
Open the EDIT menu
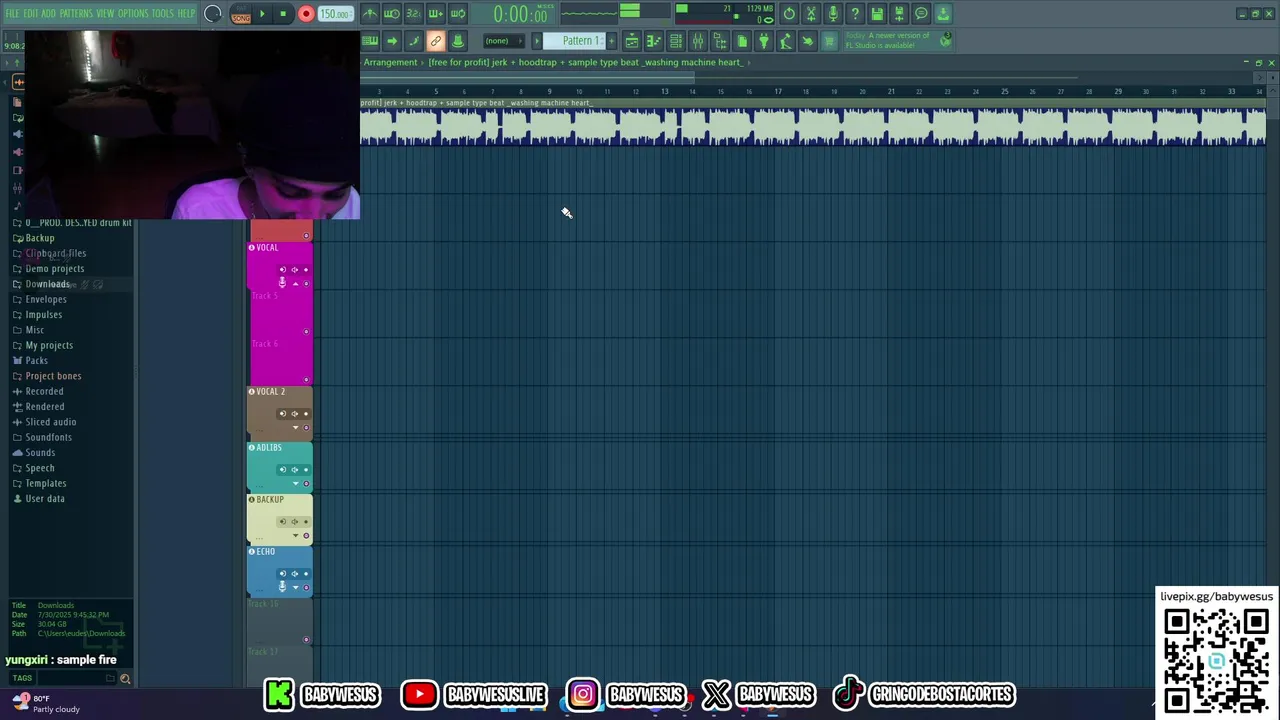pyautogui.click(x=31, y=13)
